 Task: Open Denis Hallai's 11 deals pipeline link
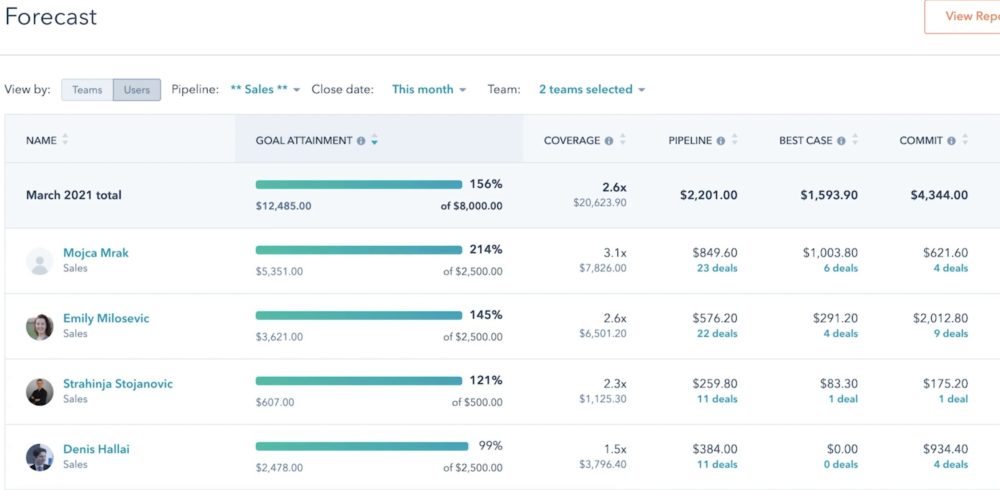click(x=716, y=464)
